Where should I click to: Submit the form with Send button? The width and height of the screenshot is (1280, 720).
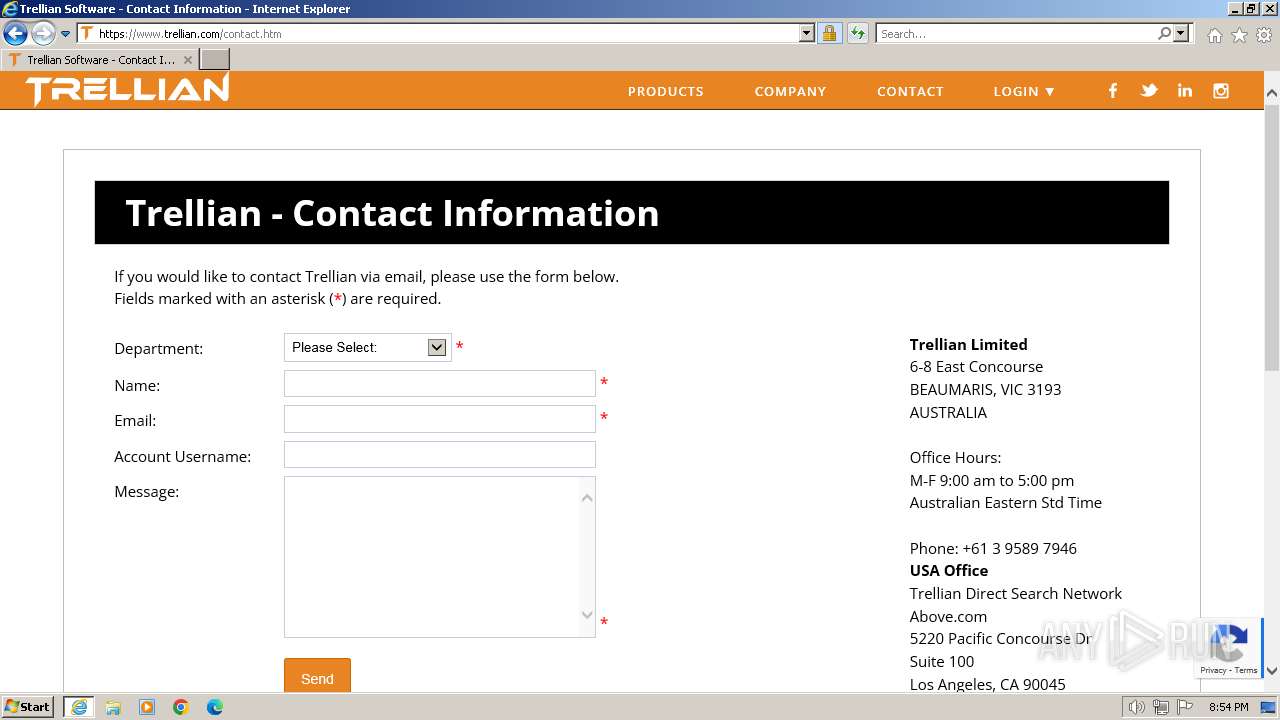tap(317, 677)
